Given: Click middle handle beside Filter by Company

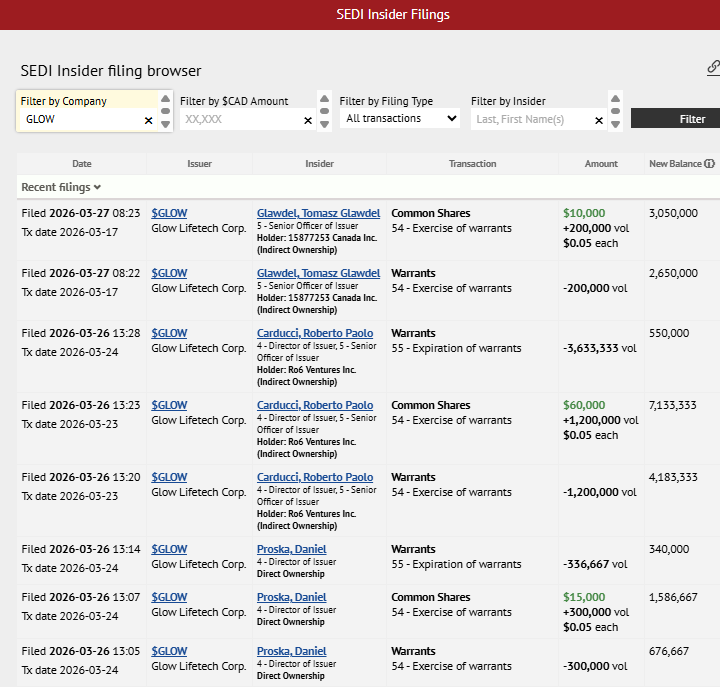Looking at the screenshot, I should [x=166, y=111].
